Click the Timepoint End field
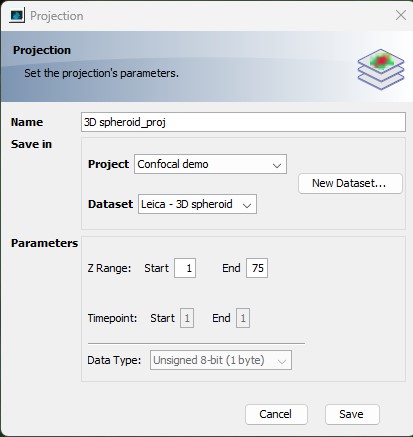The image size is (413, 437). click(243, 318)
